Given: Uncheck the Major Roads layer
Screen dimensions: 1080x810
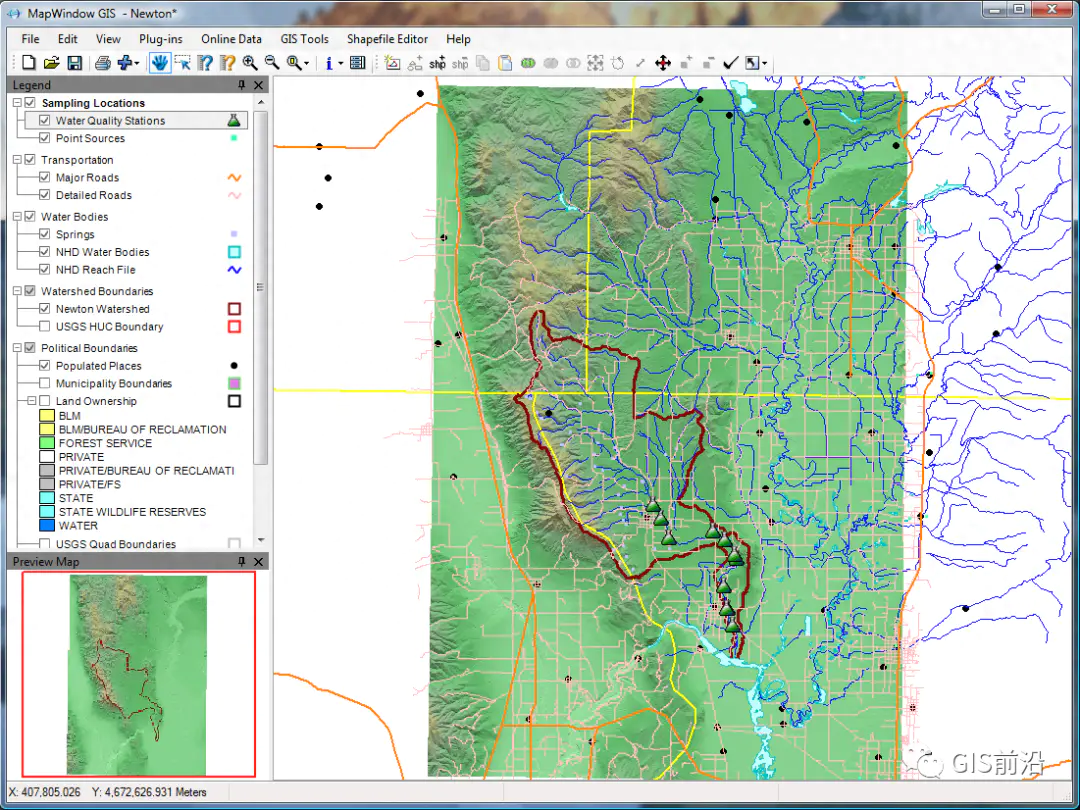Looking at the screenshot, I should point(45,178).
